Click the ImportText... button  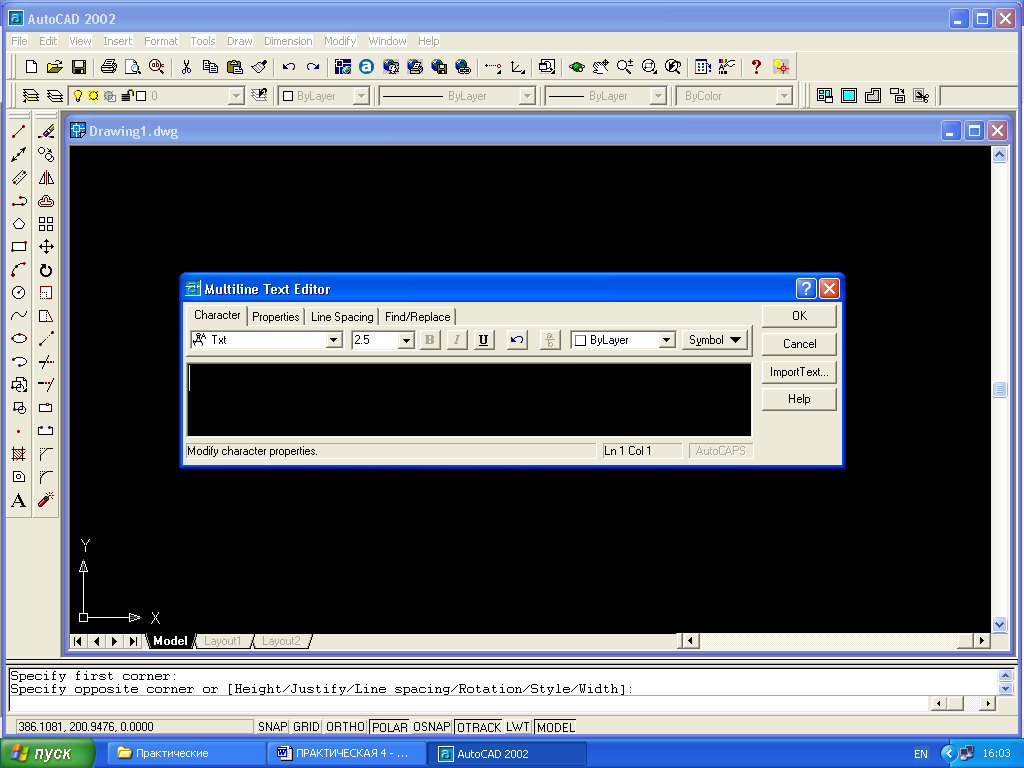(x=799, y=372)
